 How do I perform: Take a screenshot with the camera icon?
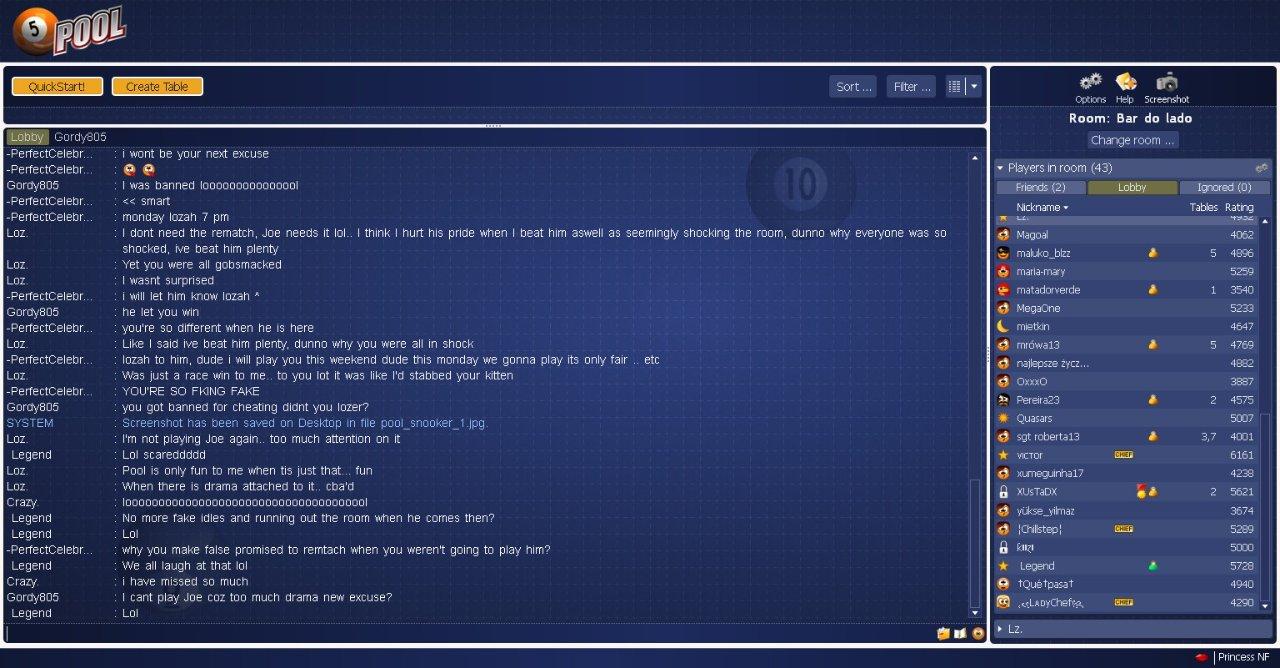click(1166, 82)
